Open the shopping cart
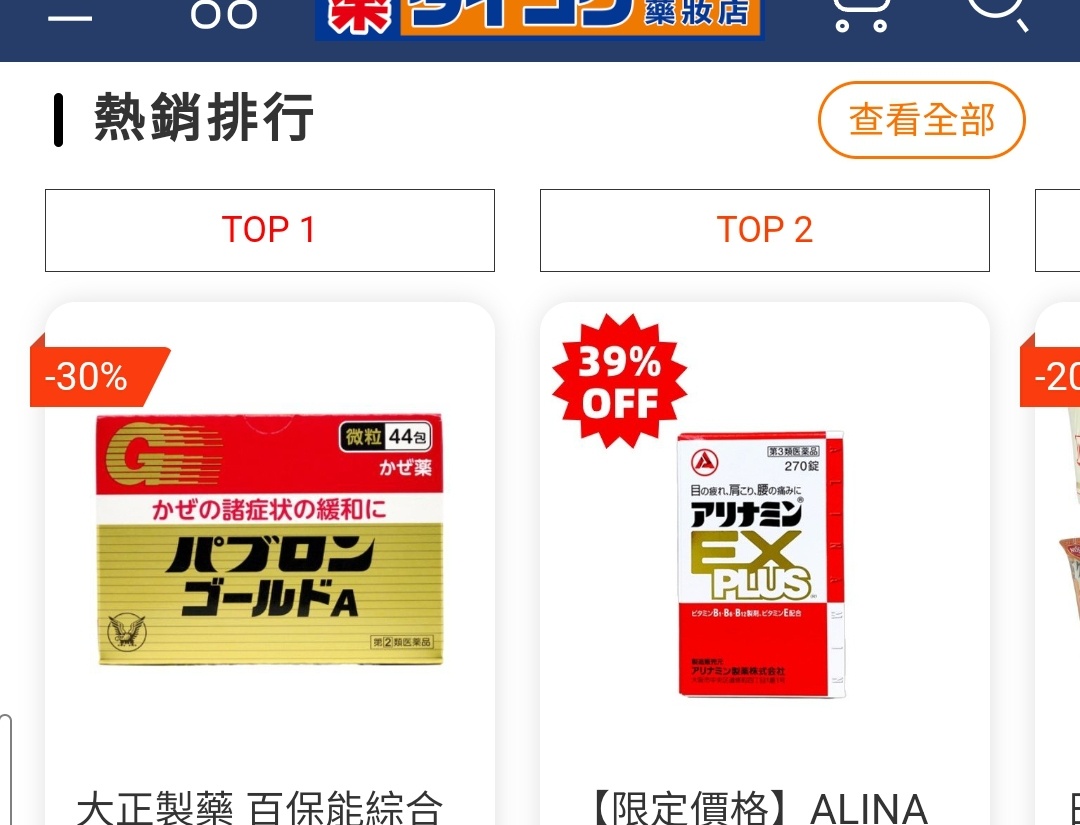 coord(861,15)
